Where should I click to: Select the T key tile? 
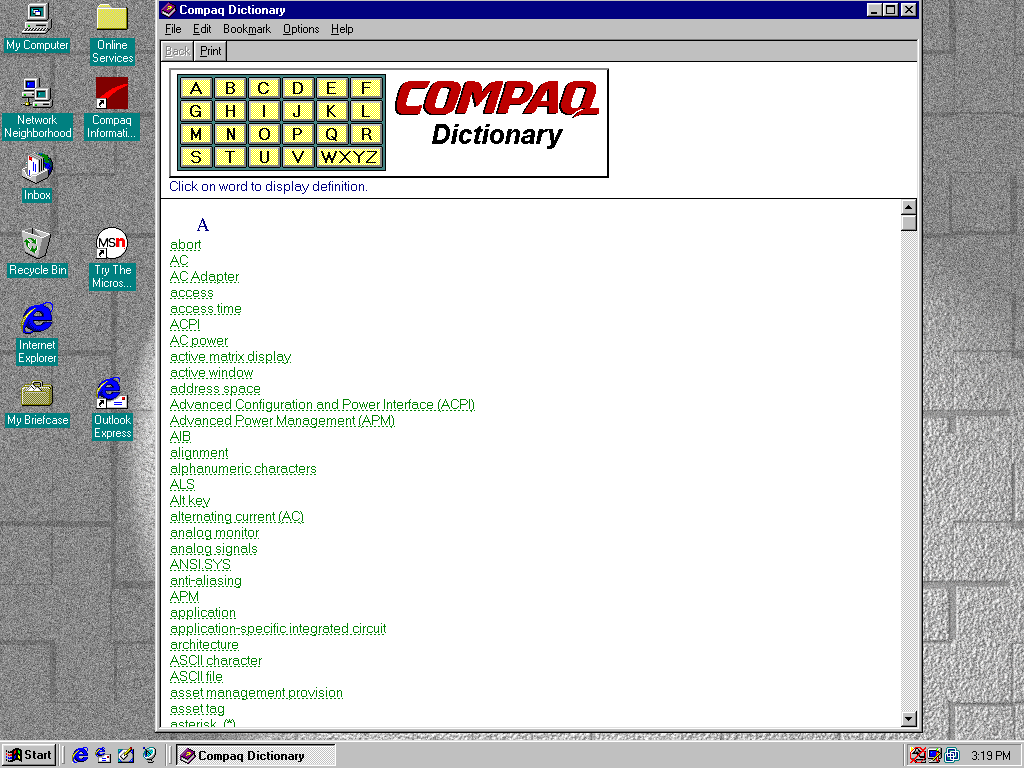click(230, 157)
